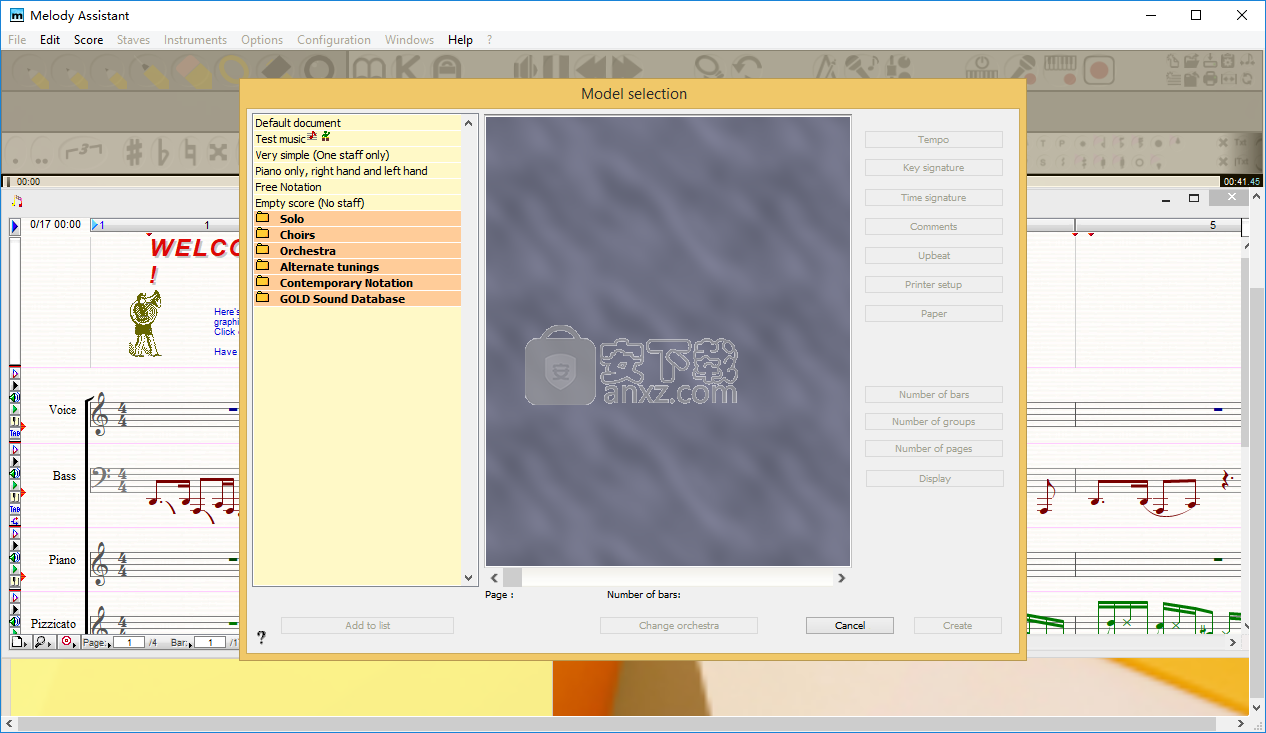Click the repeat arrows icon on Bass staff
Screen dimensions: 1266x733
click(x=15, y=520)
